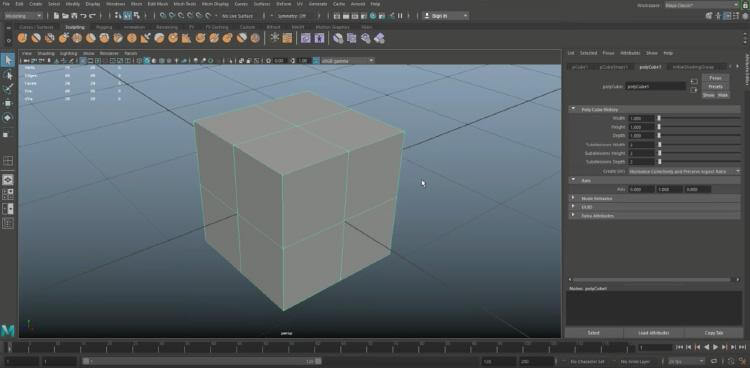Select the Flatten sculpting tool

pyautogui.click(x=90, y=38)
